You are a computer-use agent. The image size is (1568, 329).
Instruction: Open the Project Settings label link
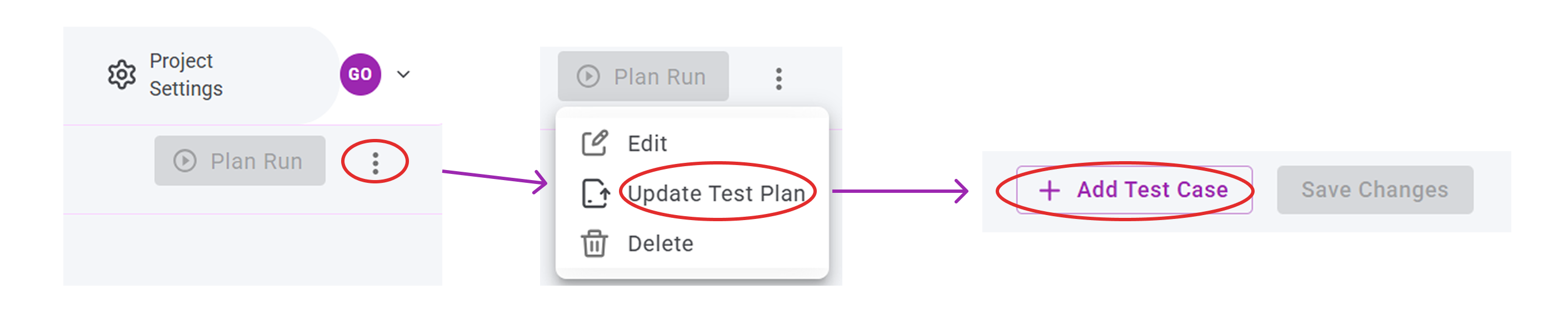pyautogui.click(x=186, y=75)
